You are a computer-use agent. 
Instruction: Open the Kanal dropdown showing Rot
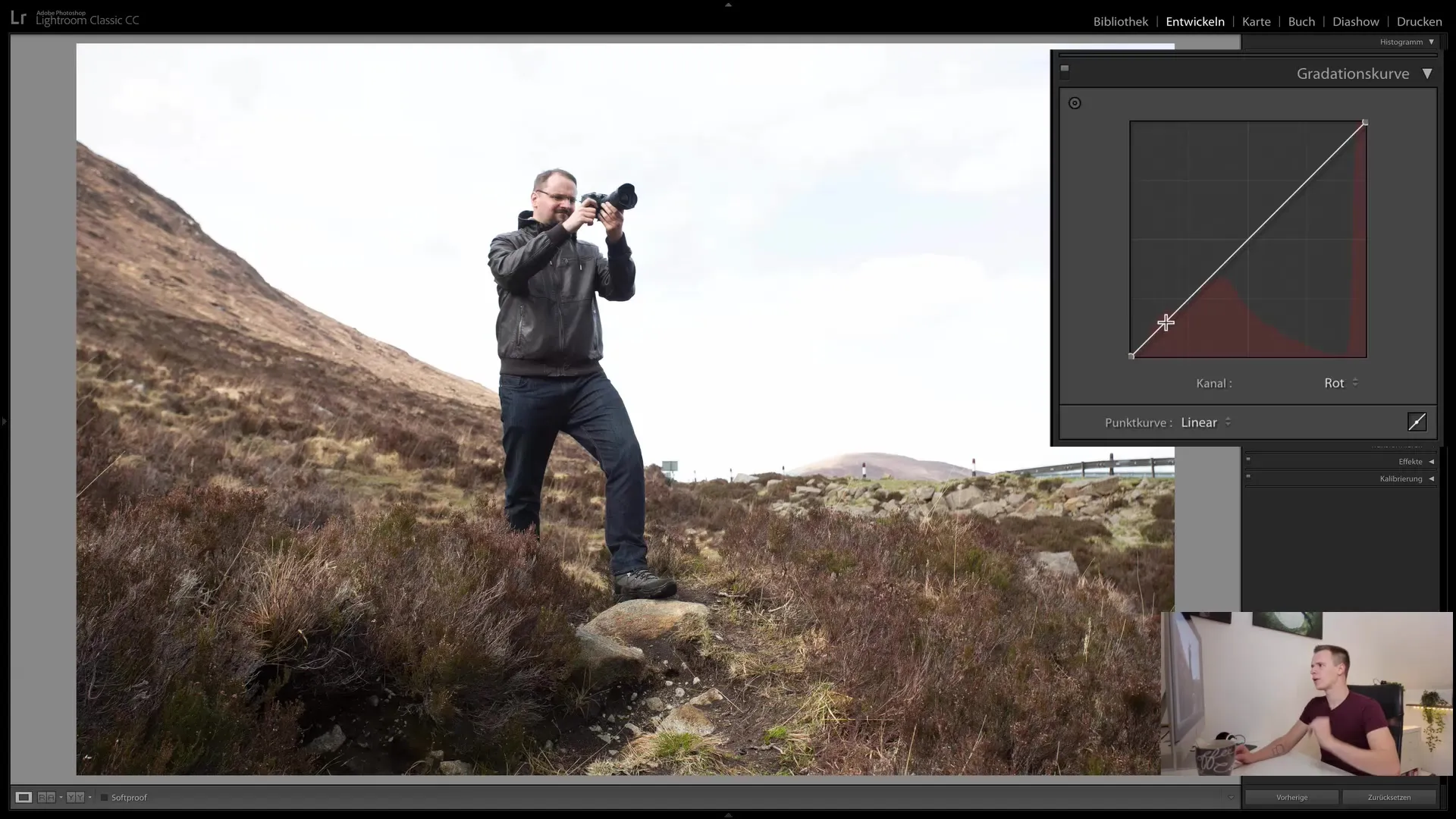1341,383
